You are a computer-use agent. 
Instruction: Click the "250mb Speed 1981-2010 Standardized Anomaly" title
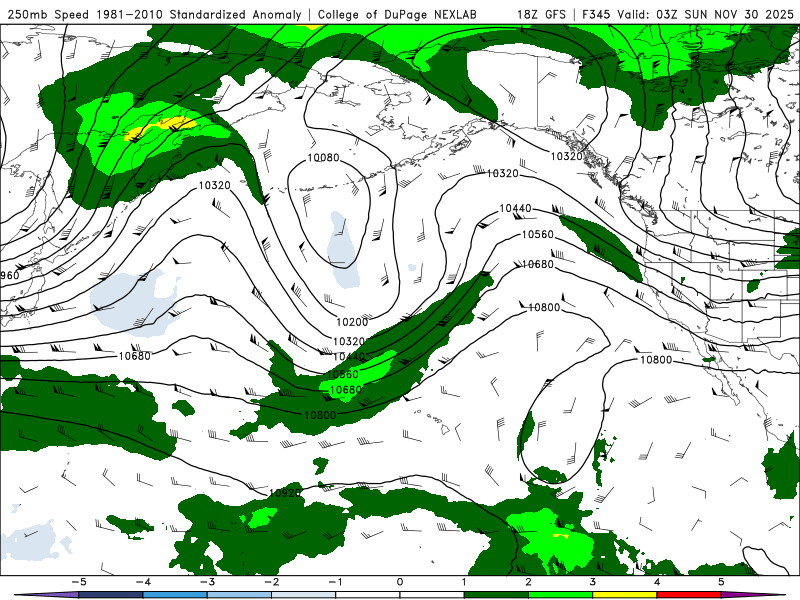154,14
